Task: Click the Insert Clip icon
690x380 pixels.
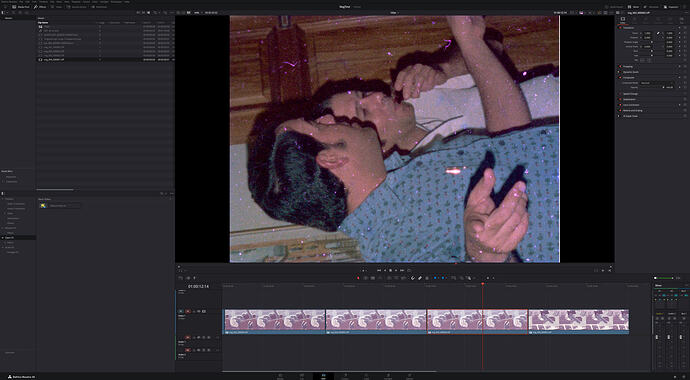Action: (x=389, y=278)
